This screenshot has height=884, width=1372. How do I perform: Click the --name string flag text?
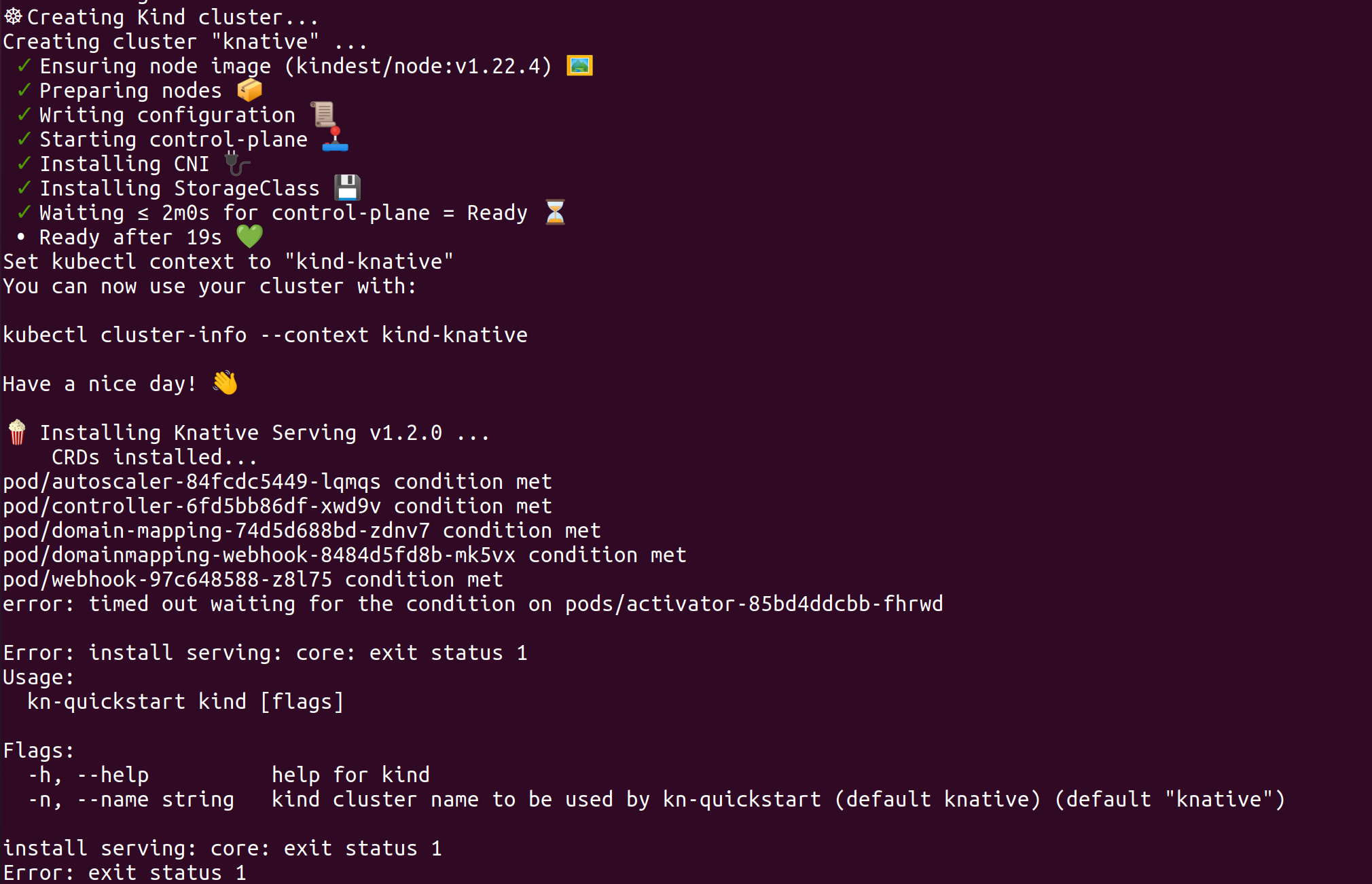pos(155,799)
